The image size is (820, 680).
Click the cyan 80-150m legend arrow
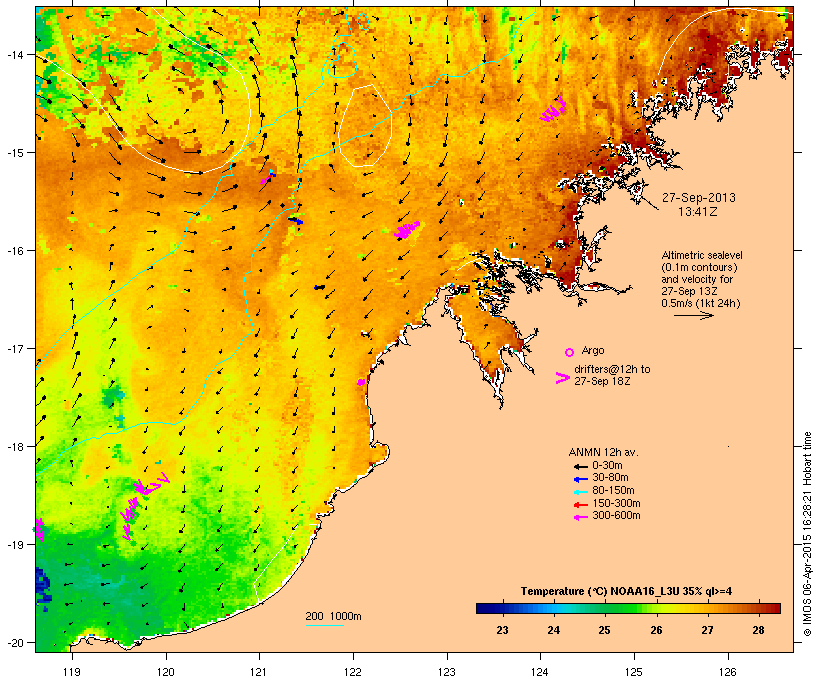(x=580, y=492)
